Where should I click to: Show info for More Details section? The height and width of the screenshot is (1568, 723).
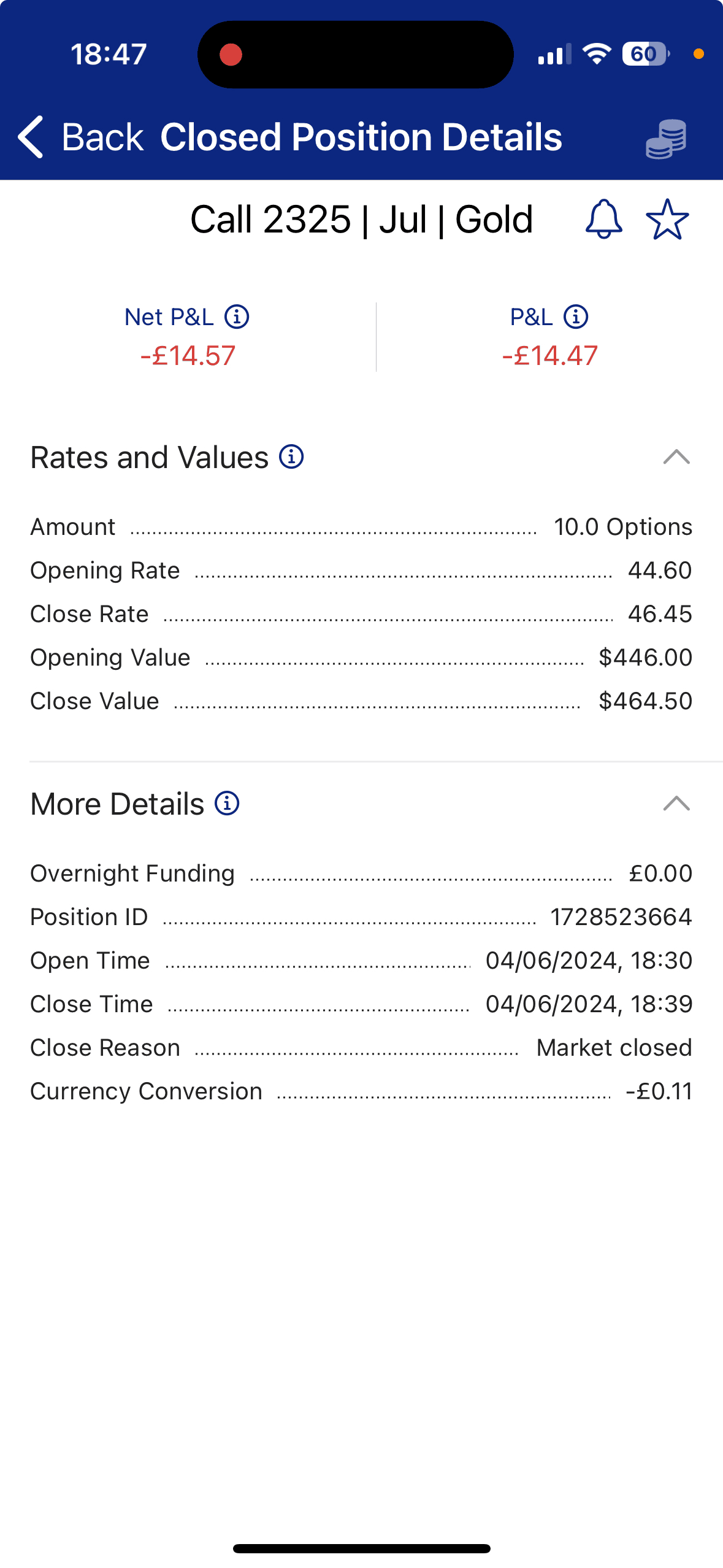pos(227,804)
